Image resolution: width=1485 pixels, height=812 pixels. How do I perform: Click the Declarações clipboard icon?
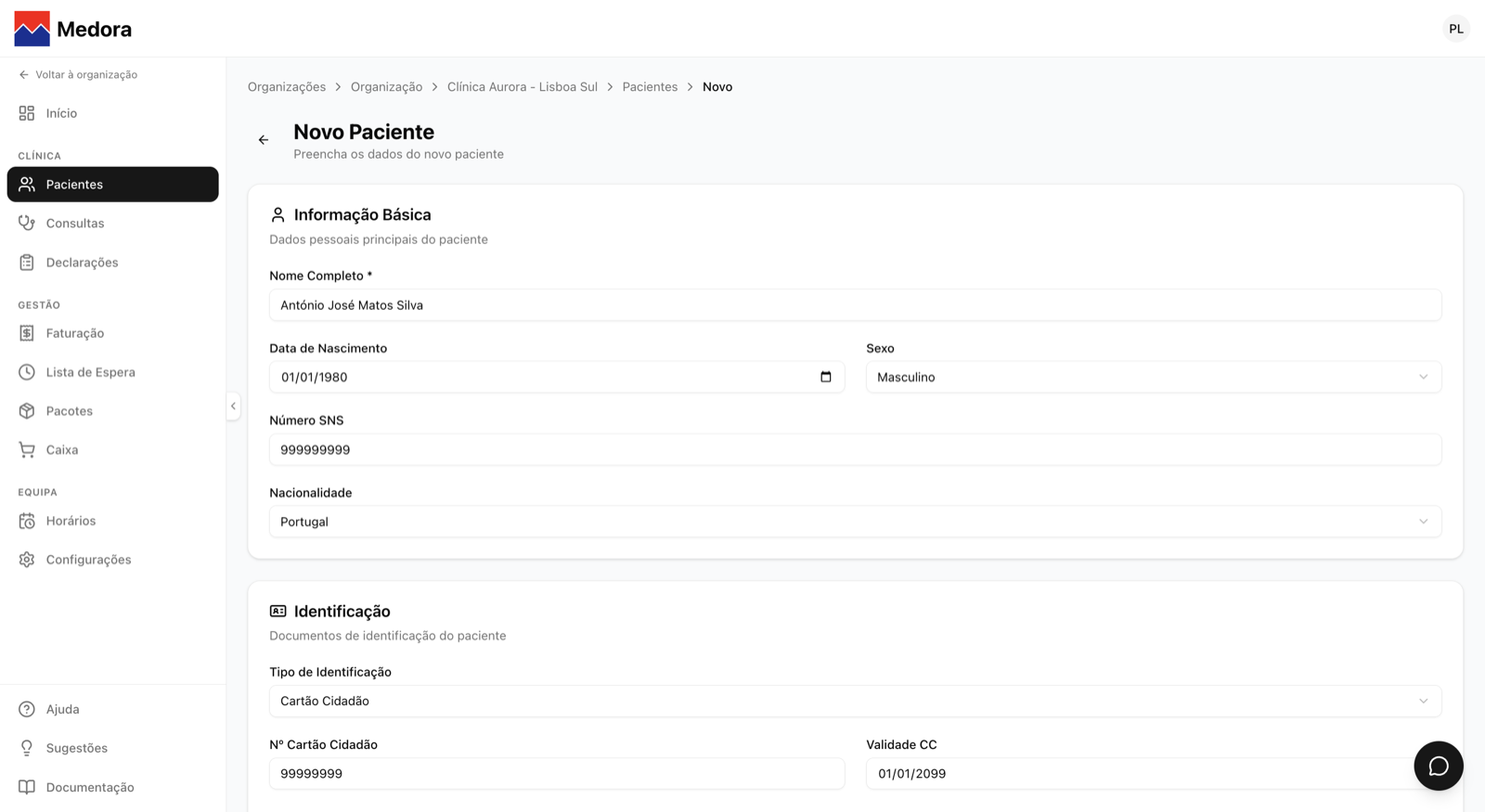[27, 263]
